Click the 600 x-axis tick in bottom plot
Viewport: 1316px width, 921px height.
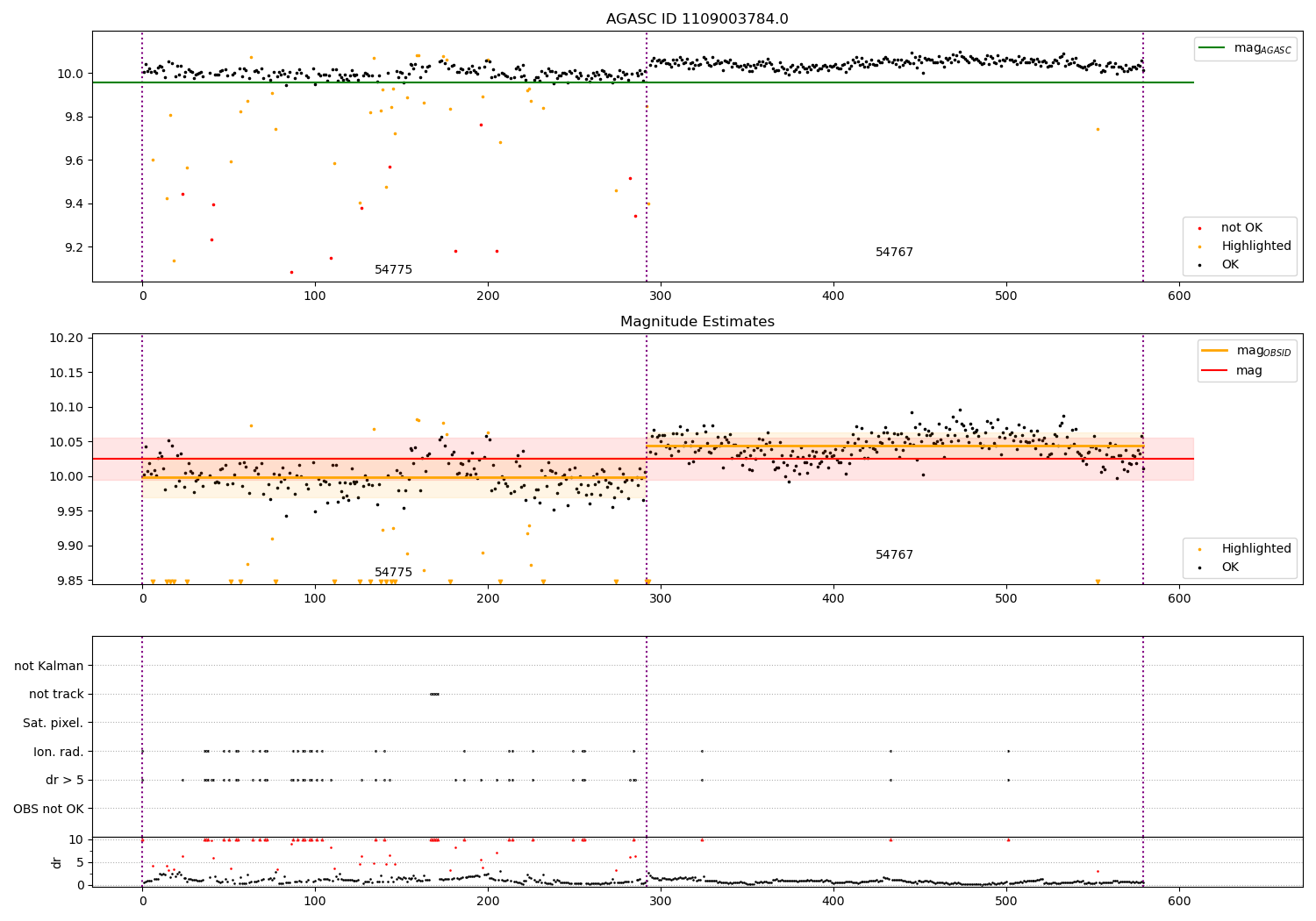(1179, 901)
